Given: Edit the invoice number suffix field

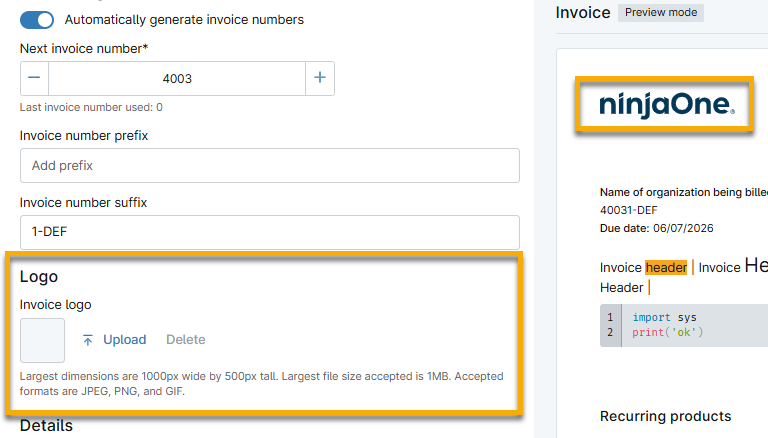Looking at the screenshot, I should point(270,232).
